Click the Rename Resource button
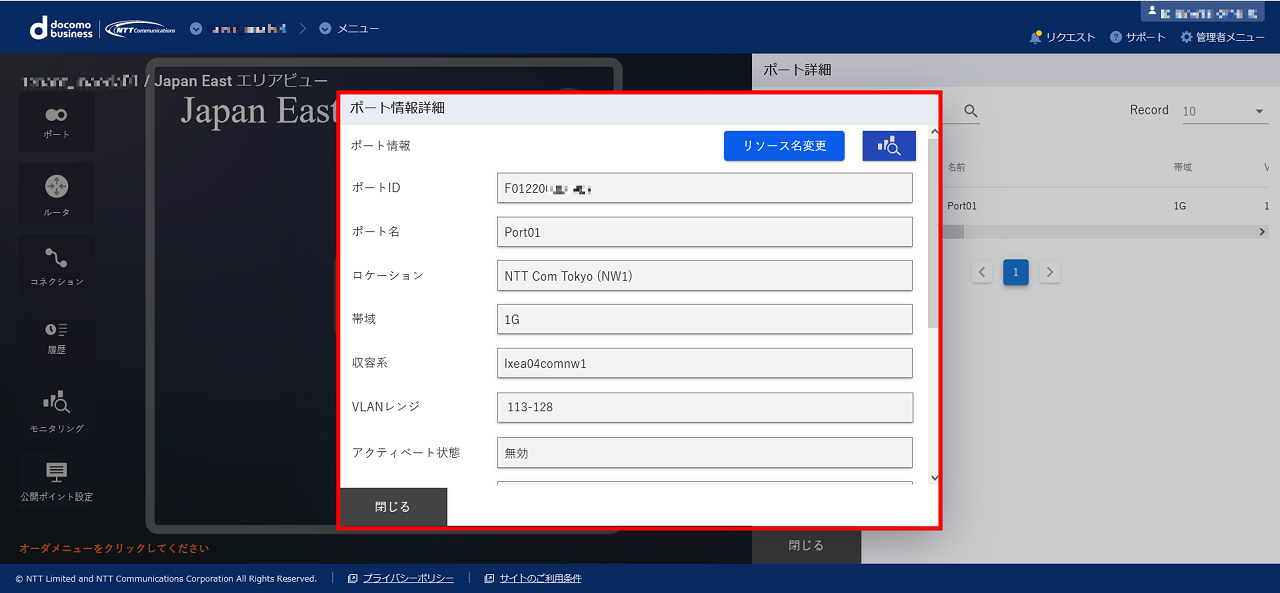This screenshot has height=593, width=1280. pyautogui.click(x=784, y=146)
